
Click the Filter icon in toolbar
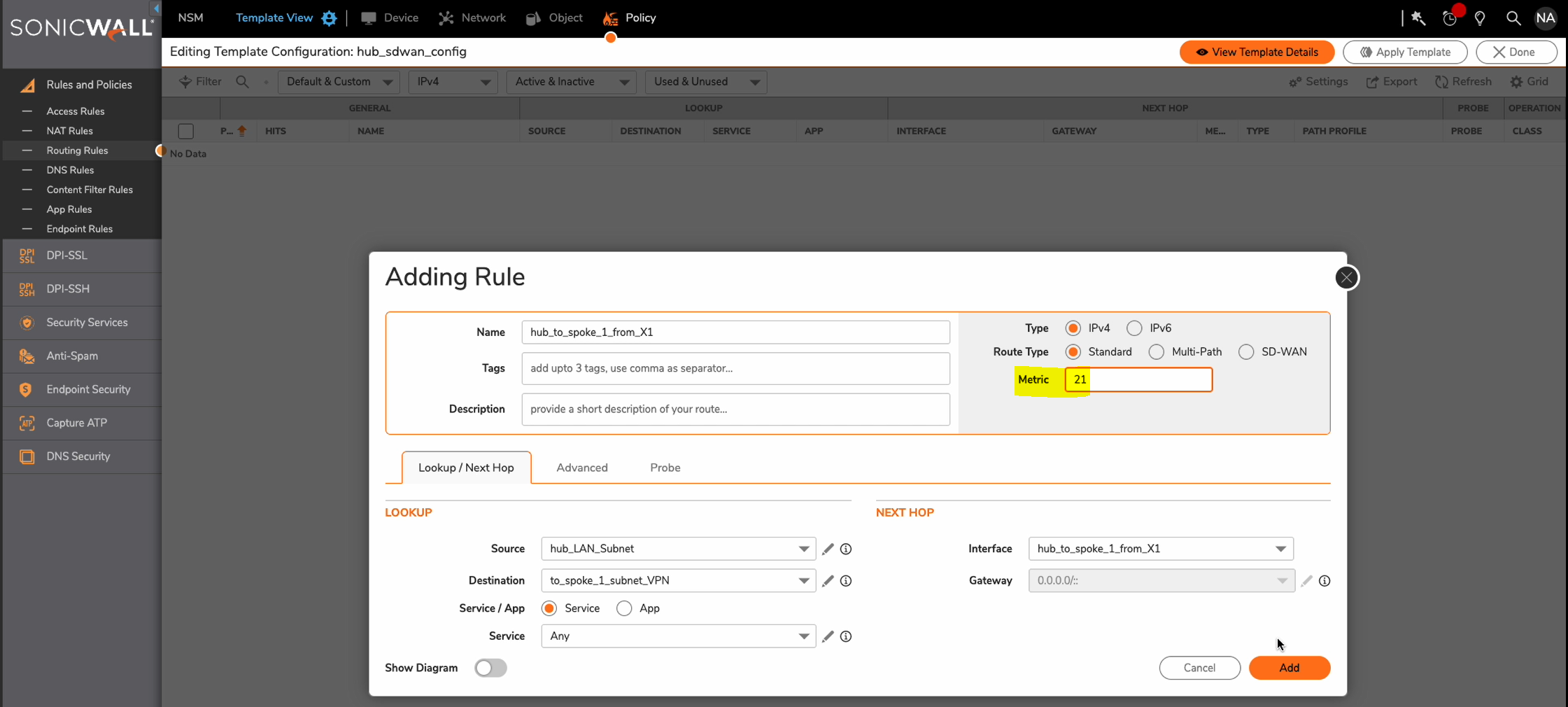(x=185, y=82)
